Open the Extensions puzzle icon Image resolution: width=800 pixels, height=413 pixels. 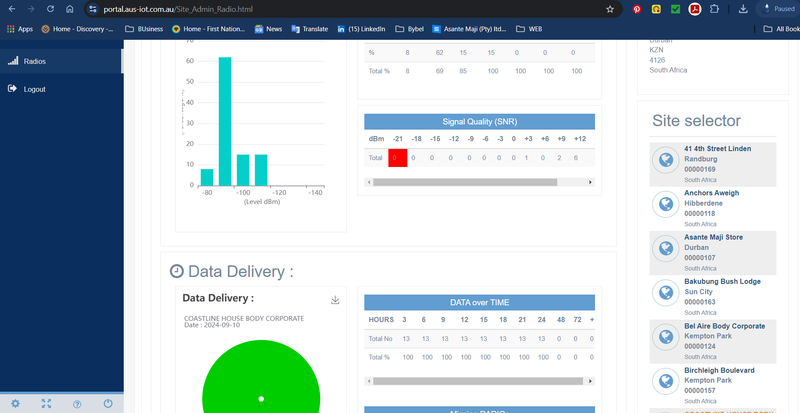pyautogui.click(x=714, y=9)
